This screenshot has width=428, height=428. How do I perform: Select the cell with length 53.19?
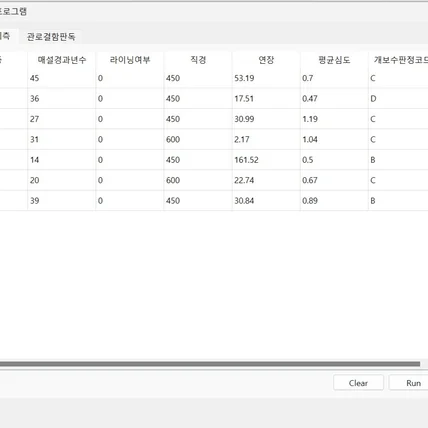coord(266,78)
